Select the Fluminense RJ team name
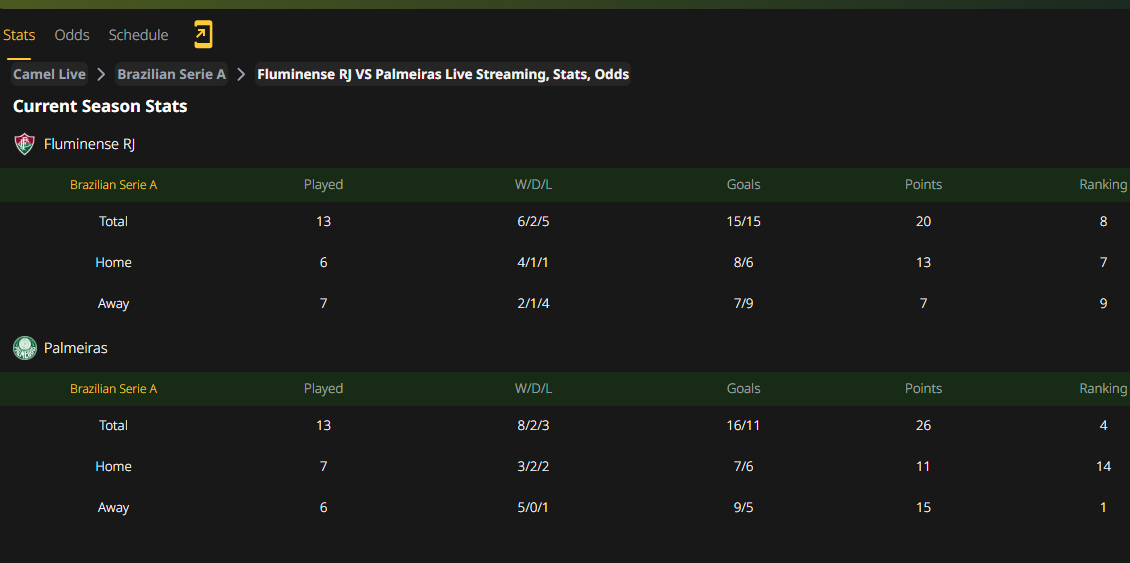The image size is (1130, 563). [x=89, y=144]
